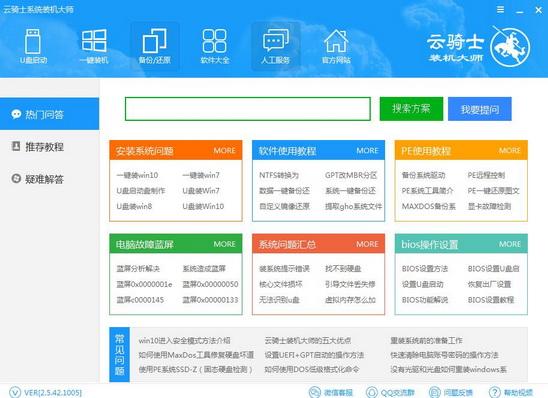Open the 蓝屏0x0000001e article link

(144, 284)
